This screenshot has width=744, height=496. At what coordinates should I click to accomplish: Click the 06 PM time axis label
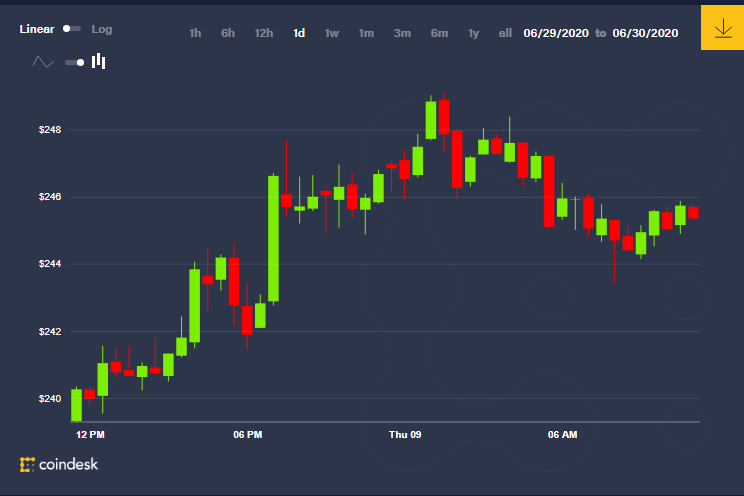248,435
